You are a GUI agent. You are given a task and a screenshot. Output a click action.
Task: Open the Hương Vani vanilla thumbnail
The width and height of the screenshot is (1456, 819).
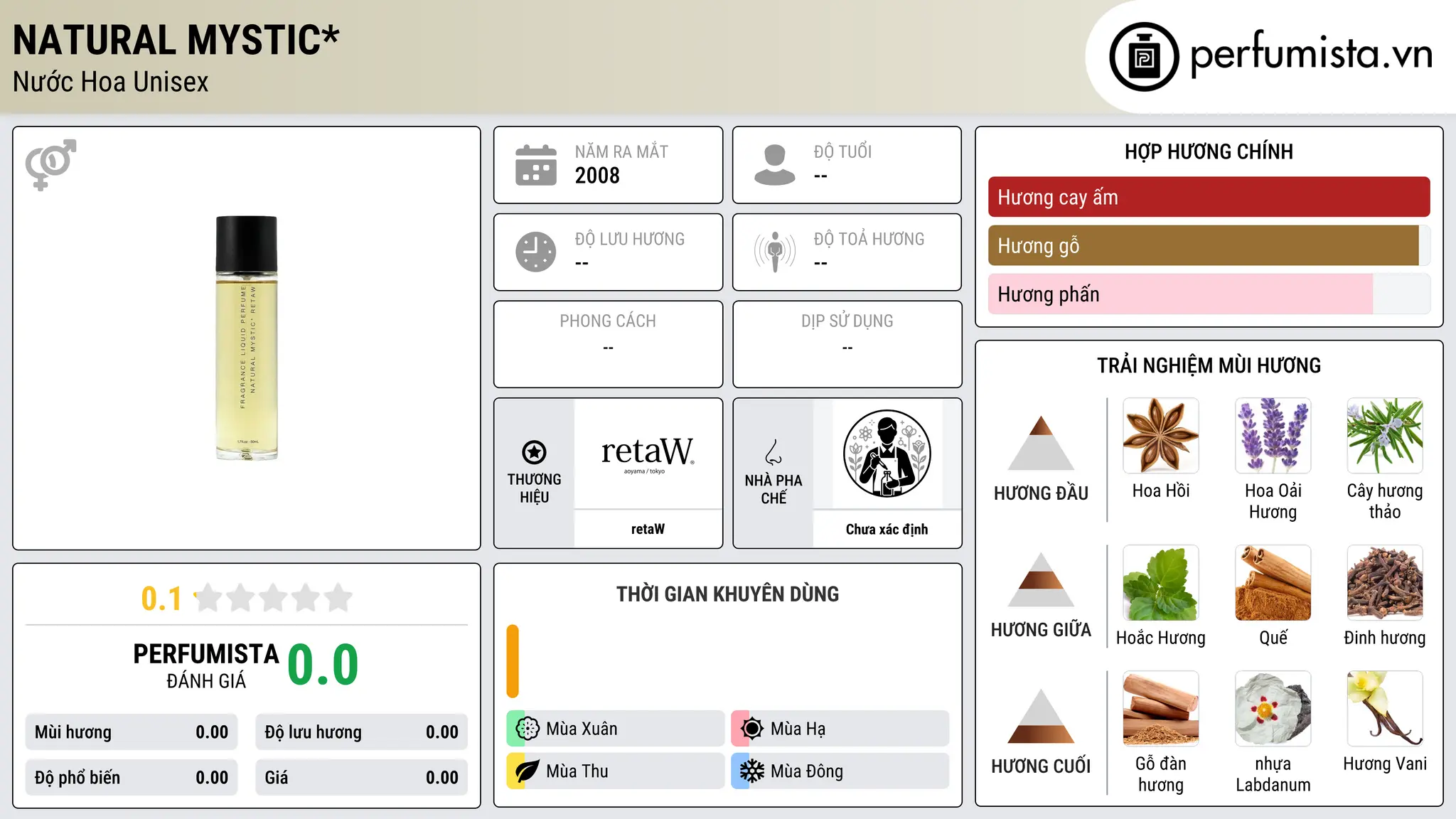point(1385,709)
